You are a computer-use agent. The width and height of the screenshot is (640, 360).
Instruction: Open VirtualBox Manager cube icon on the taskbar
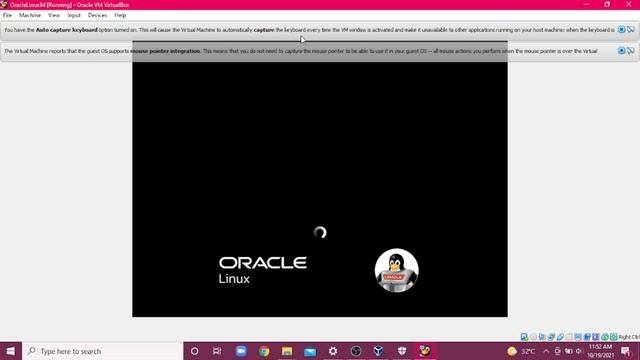(x=379, y=351)
